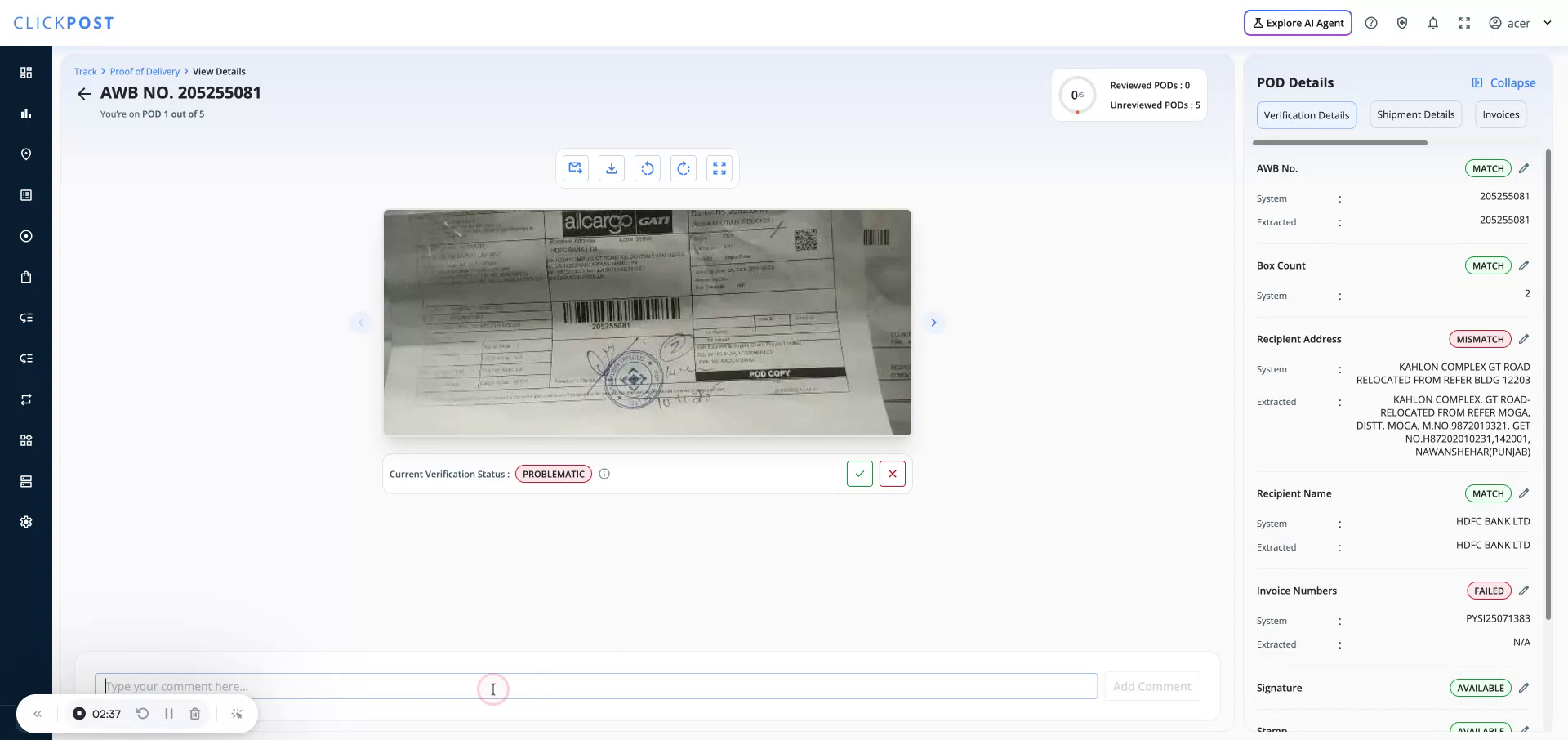Open the Proof of Delivery breadcrumb link

coord(145,71)
